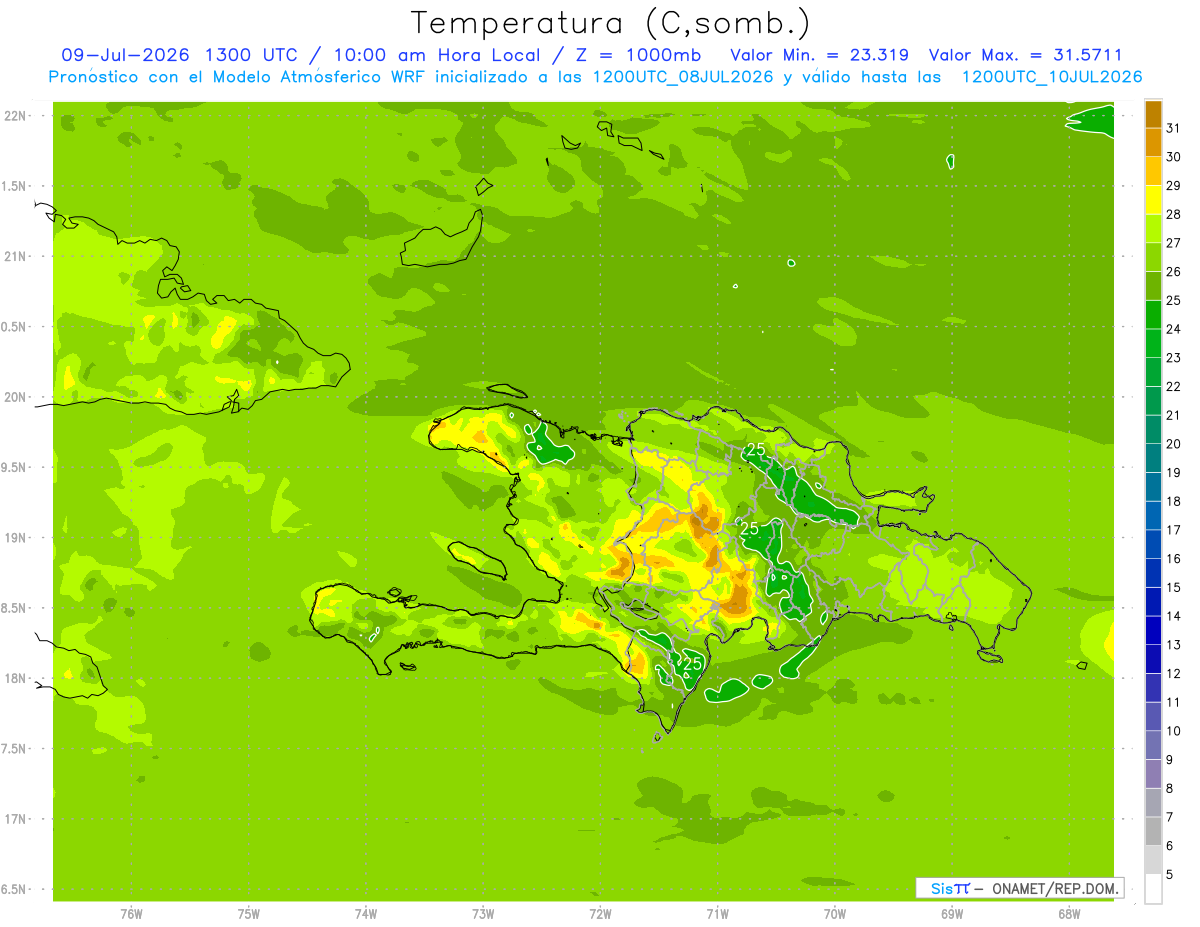
Task: Pick the orange swatch between 30 and 31
Action: point(1153,143)
